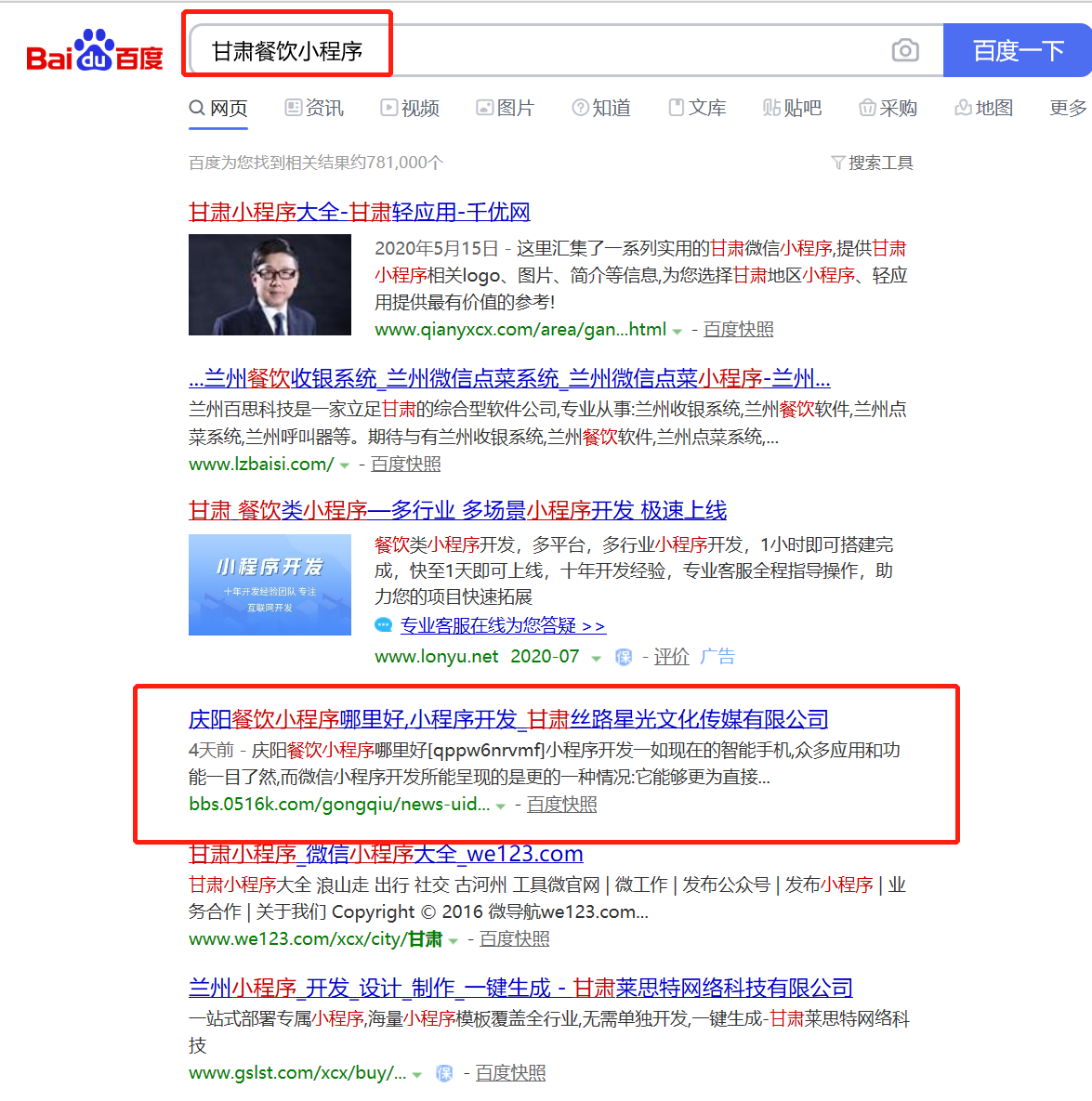Open the 地图 tab
The image size is (1092, 1101).
(x=984, y=108)
